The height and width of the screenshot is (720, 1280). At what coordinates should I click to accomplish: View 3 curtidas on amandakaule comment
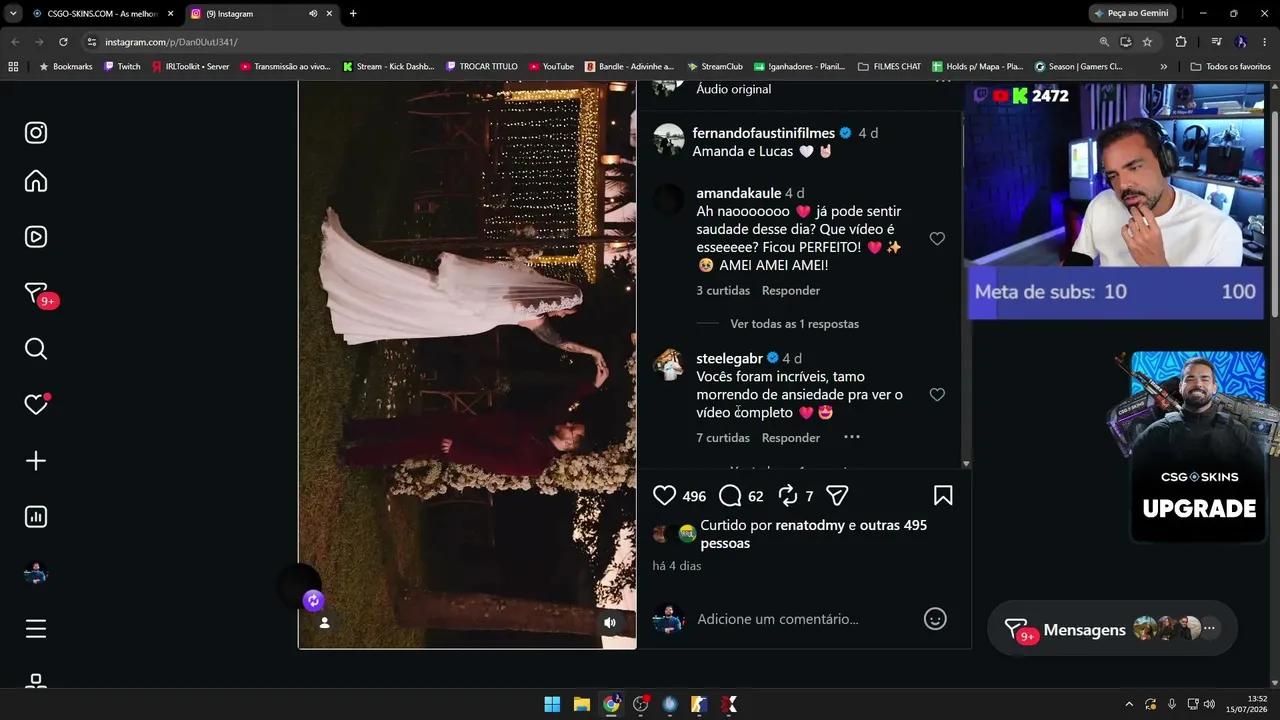pyautogui.click(x=723, y=291)
